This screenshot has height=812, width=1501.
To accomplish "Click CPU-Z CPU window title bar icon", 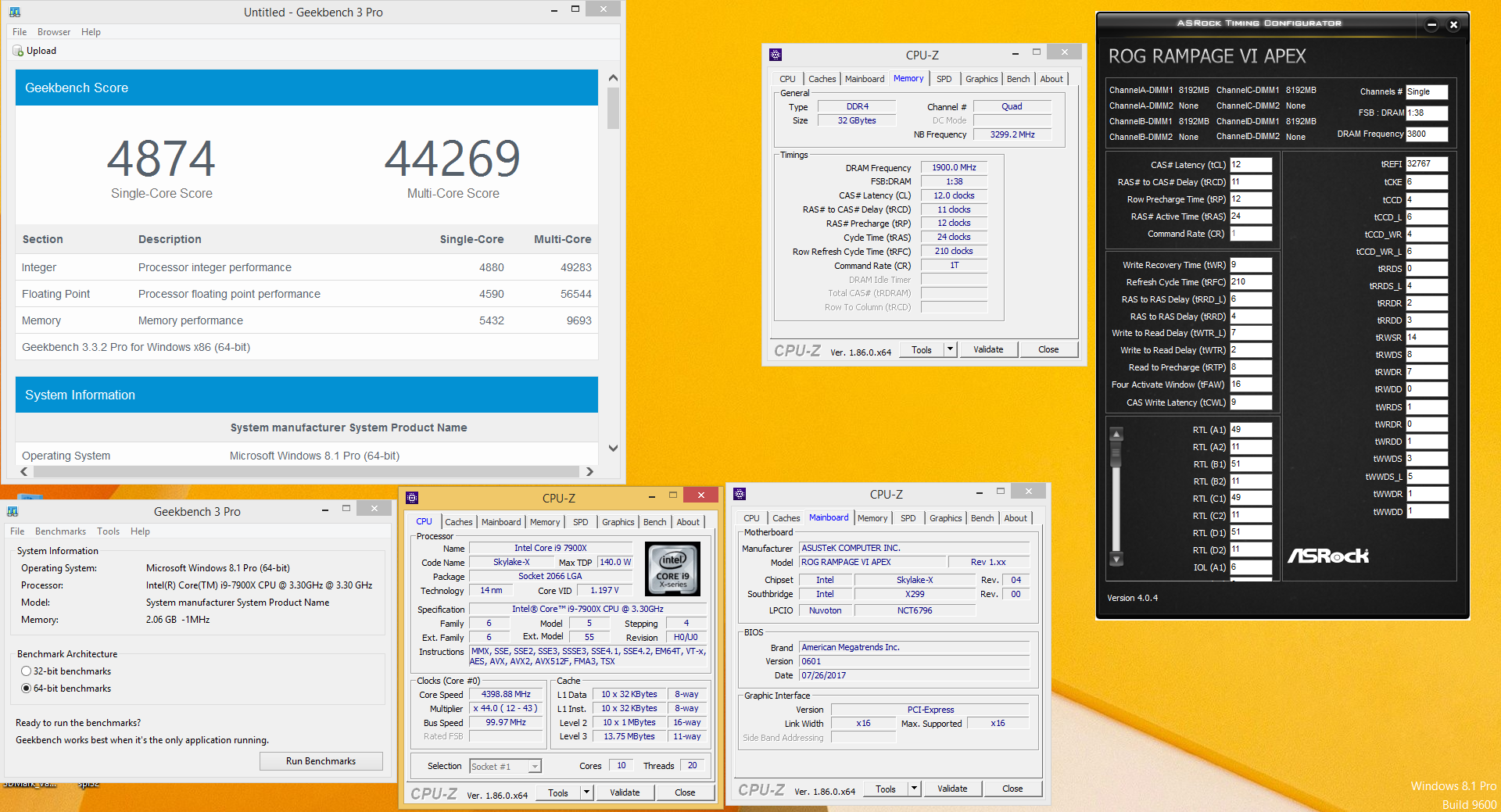I will 412,498.
